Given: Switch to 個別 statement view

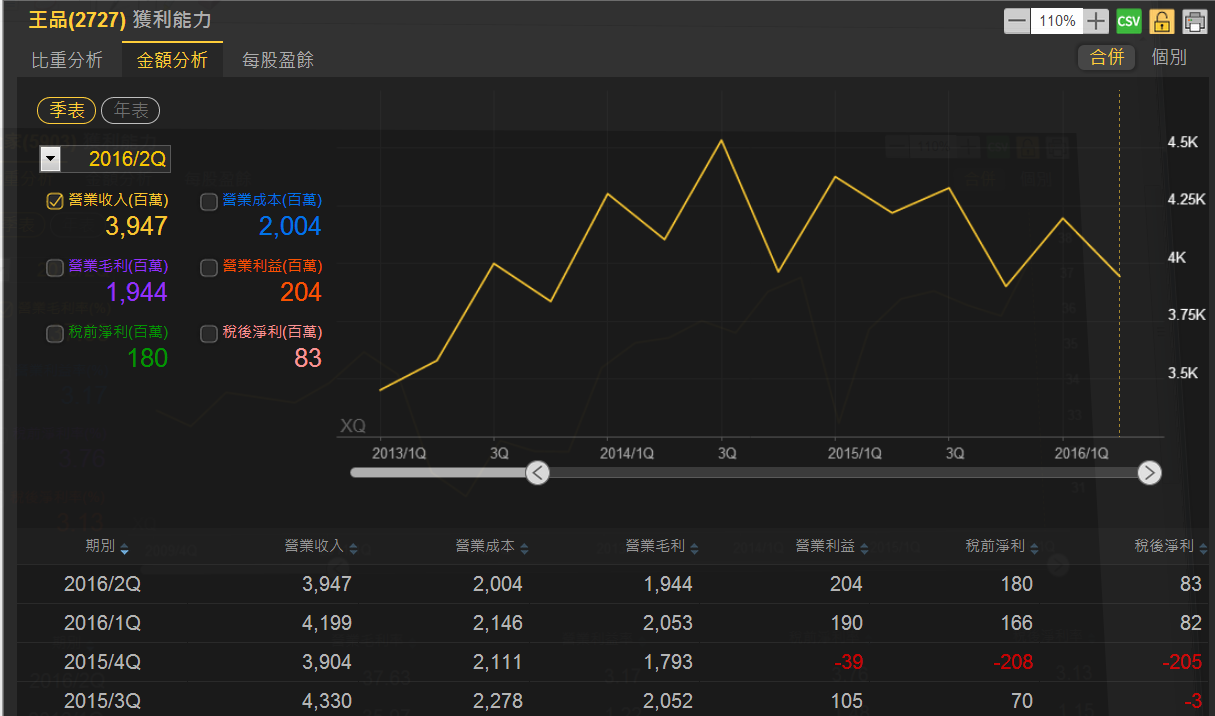Looking at the screenshot, I should tap(1169, 57).
